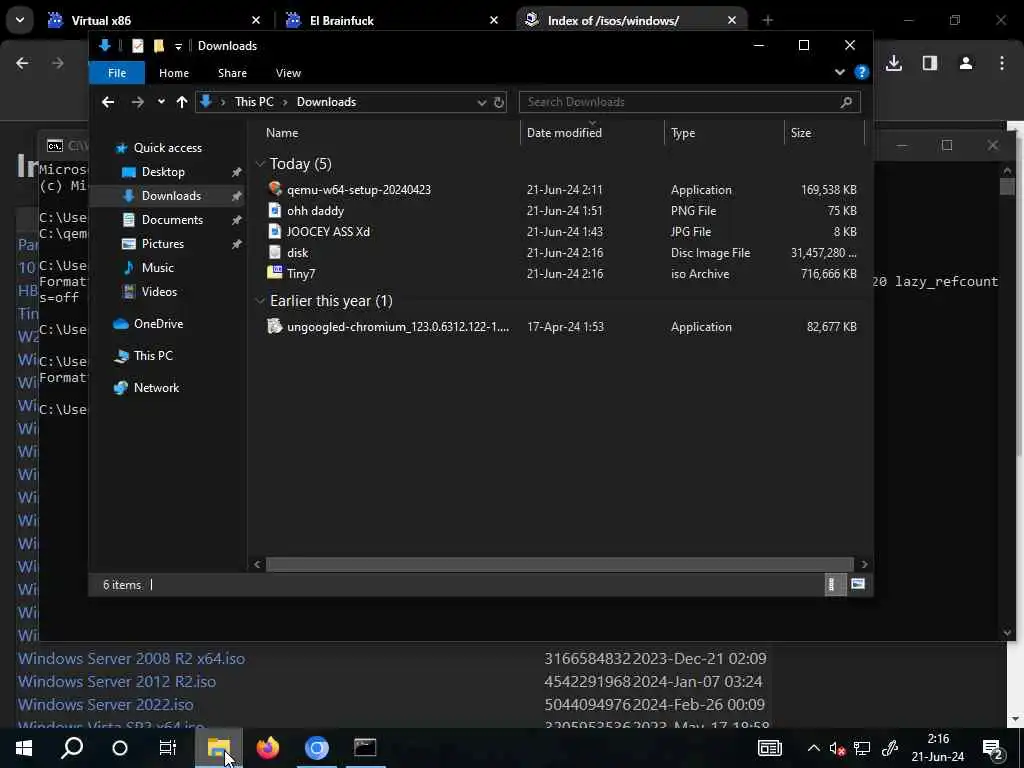Open the View ribbon tab
Viewport: 1024px width, 768px height.
pos(288,72)
